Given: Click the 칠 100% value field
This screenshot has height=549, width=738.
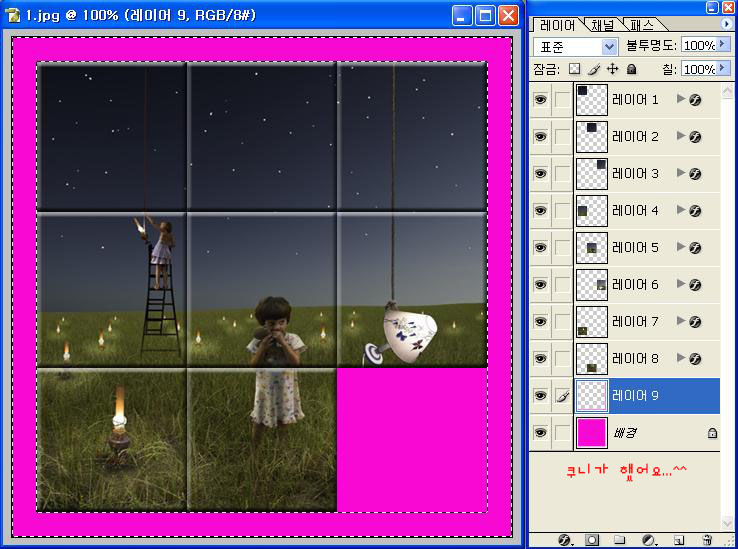Looking at the screenshot, I should tap(699, 69).
